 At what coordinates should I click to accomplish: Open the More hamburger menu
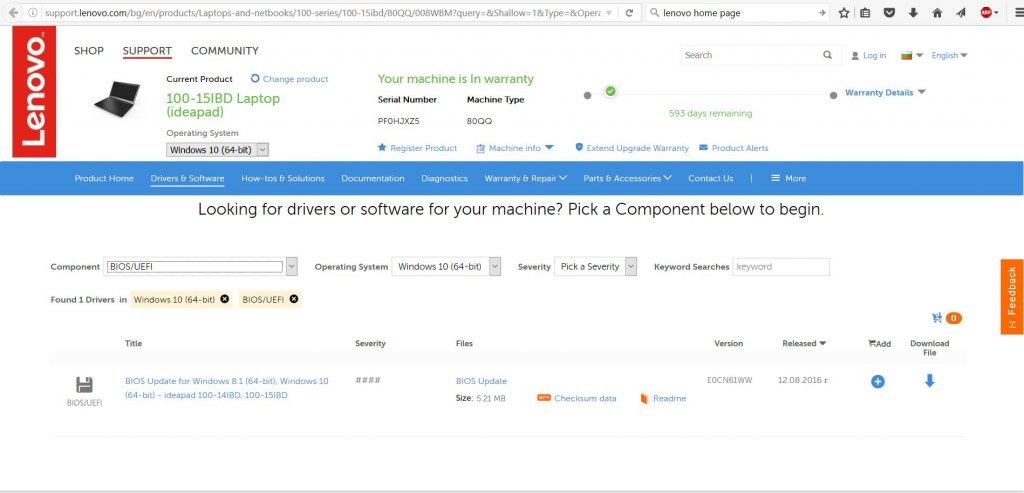(x=789, y=178)
